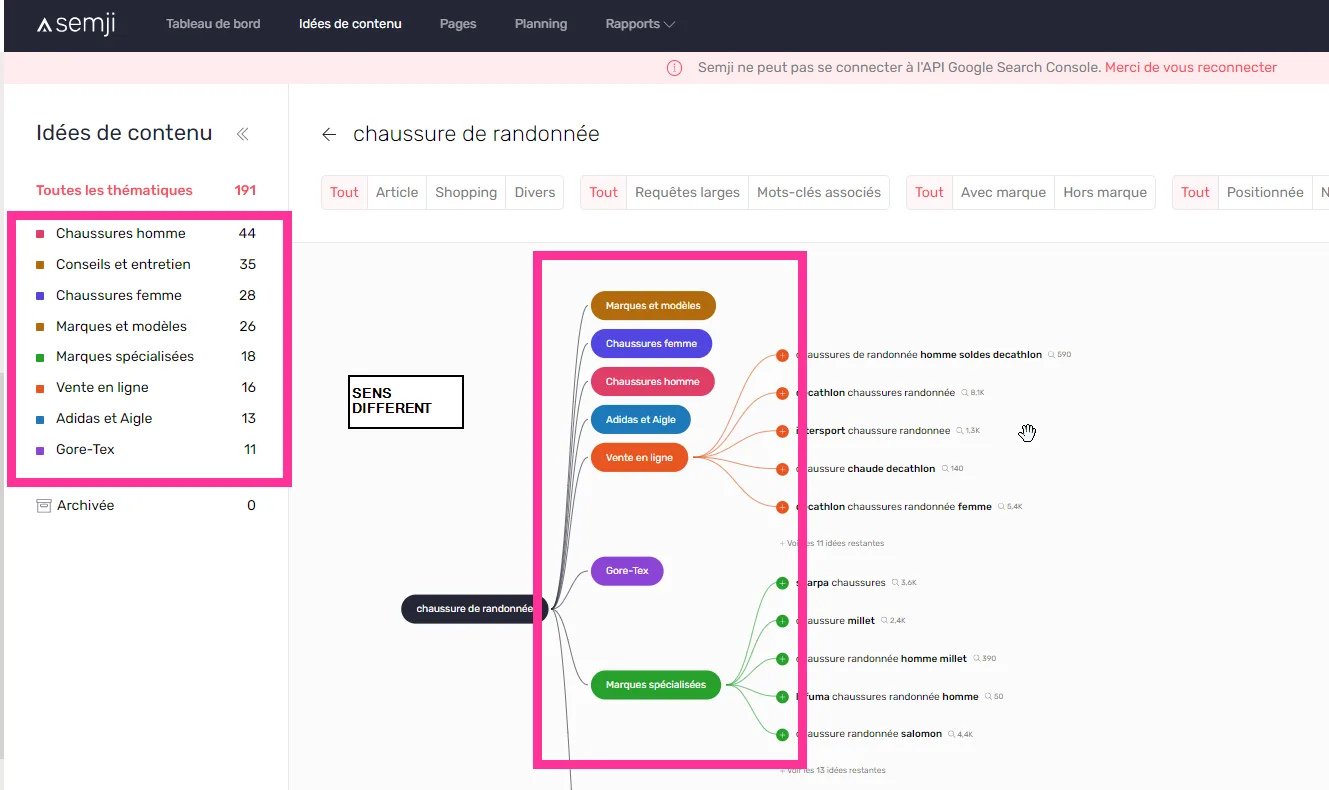
Task: Add idea intersport chaussure randonnee plus icon
Action: pos(782,431)
